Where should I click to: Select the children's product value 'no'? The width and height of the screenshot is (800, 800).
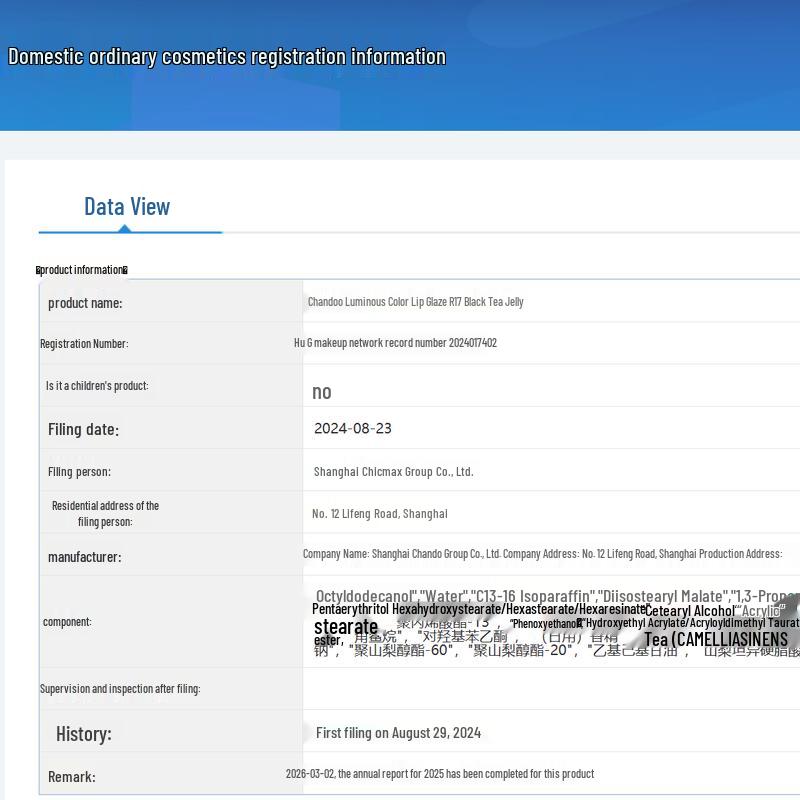pos(322,392)
